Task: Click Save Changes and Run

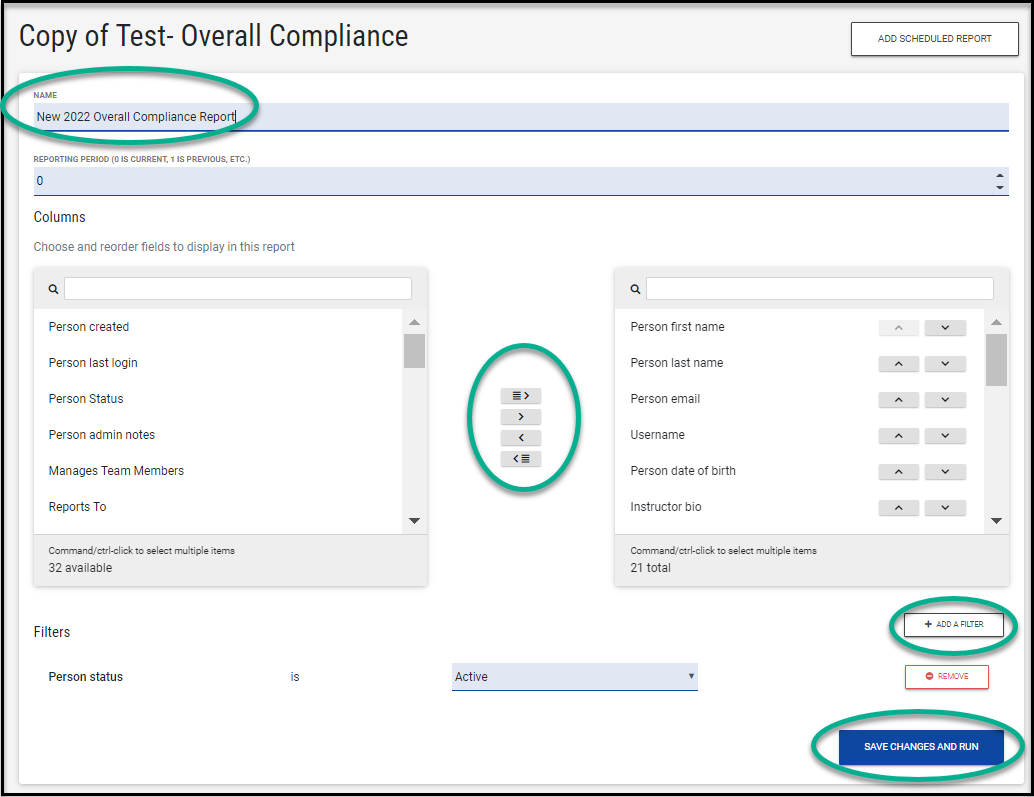Action: [x=920, y=746]
